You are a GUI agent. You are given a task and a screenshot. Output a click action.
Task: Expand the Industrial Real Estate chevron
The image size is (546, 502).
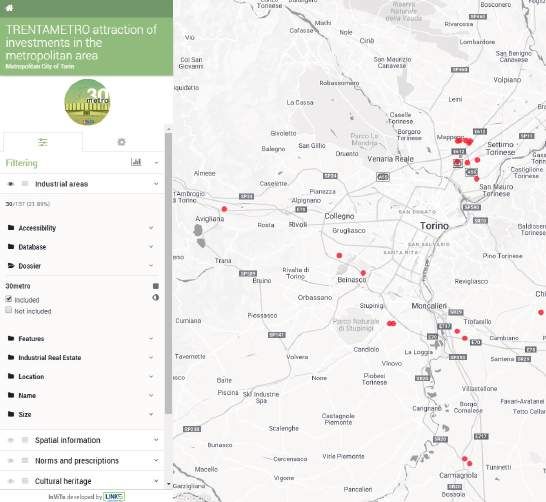151,357
